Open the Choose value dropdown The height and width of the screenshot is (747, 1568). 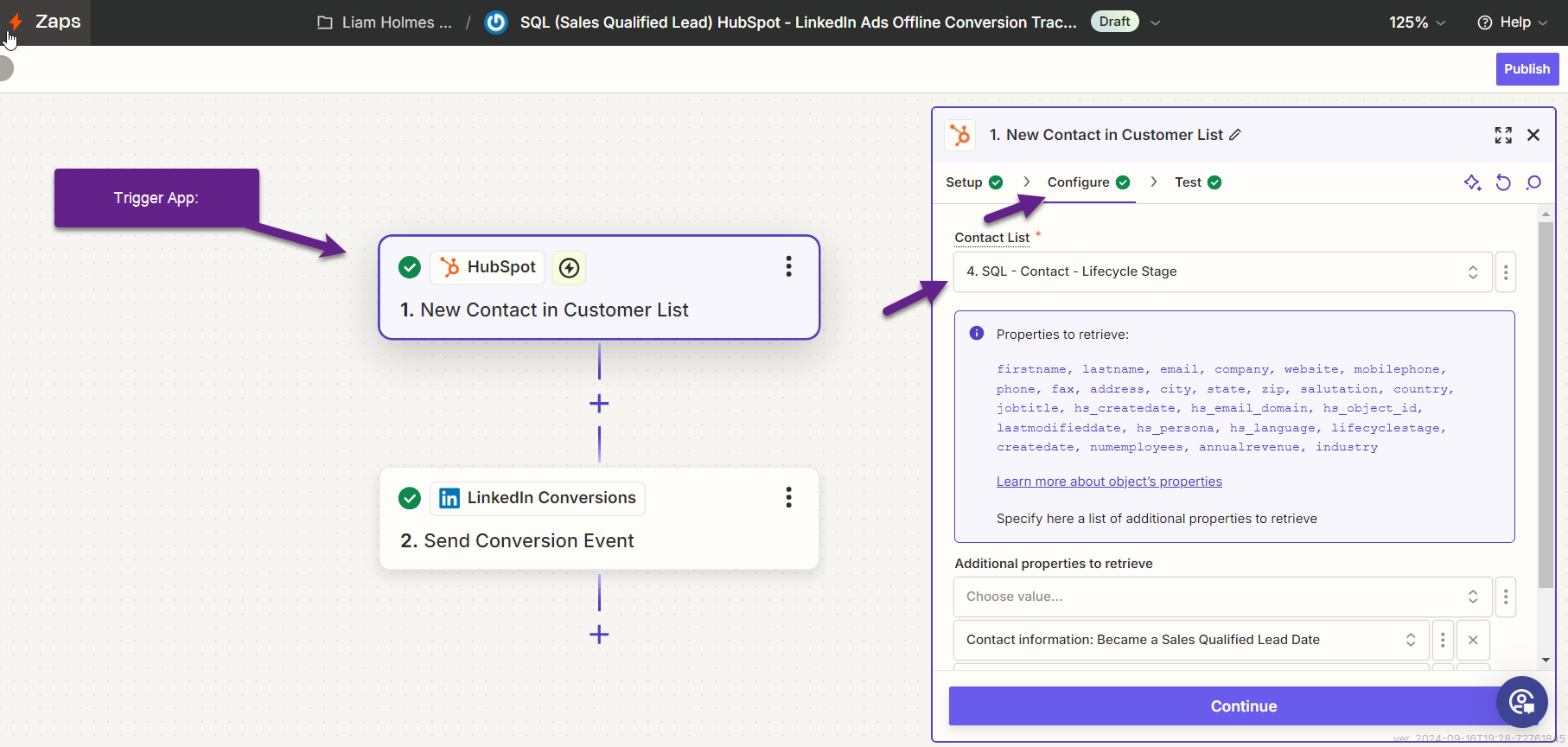(x=1222, y=597)
